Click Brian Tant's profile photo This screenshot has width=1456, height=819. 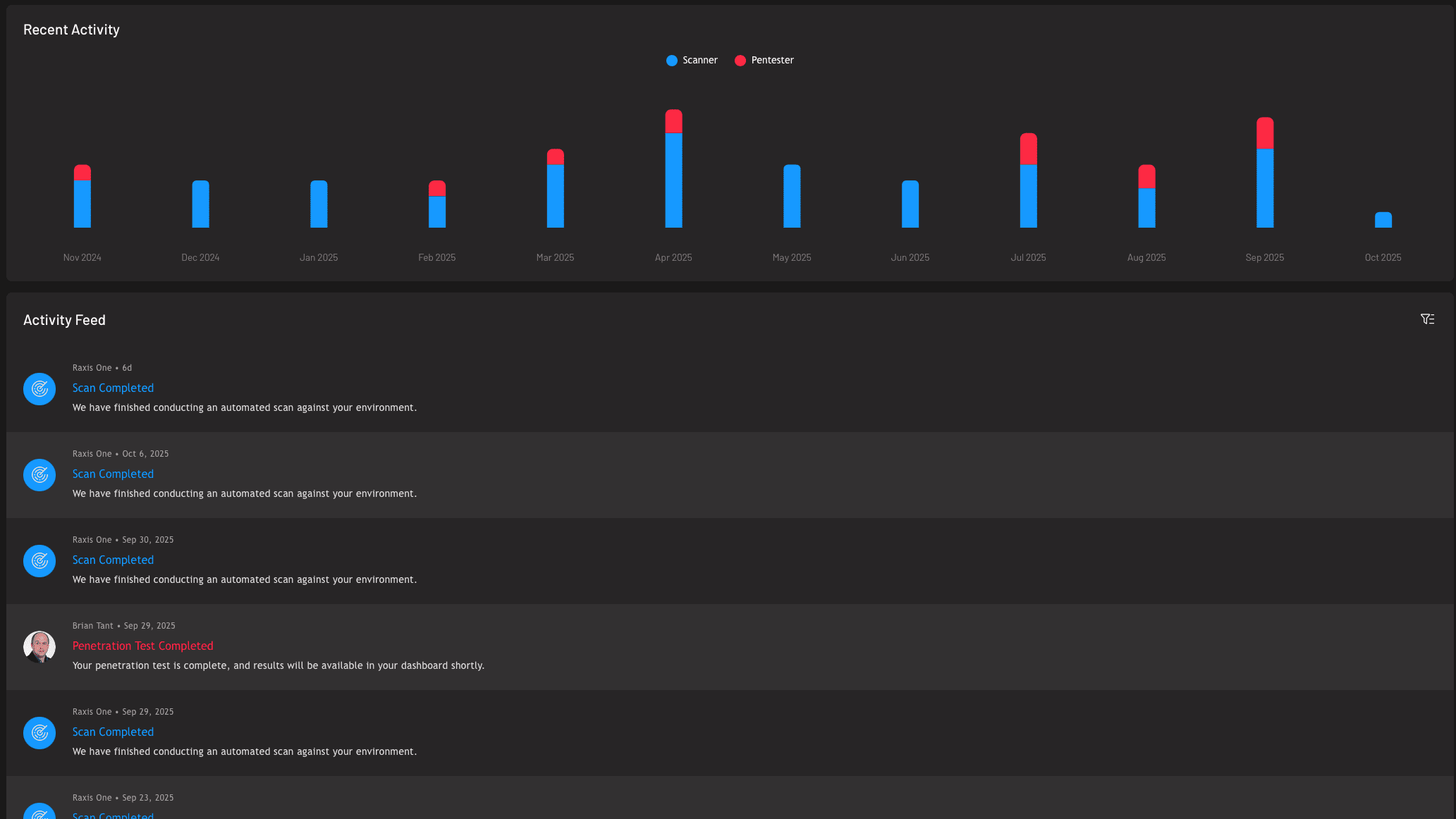coord(40,646)
